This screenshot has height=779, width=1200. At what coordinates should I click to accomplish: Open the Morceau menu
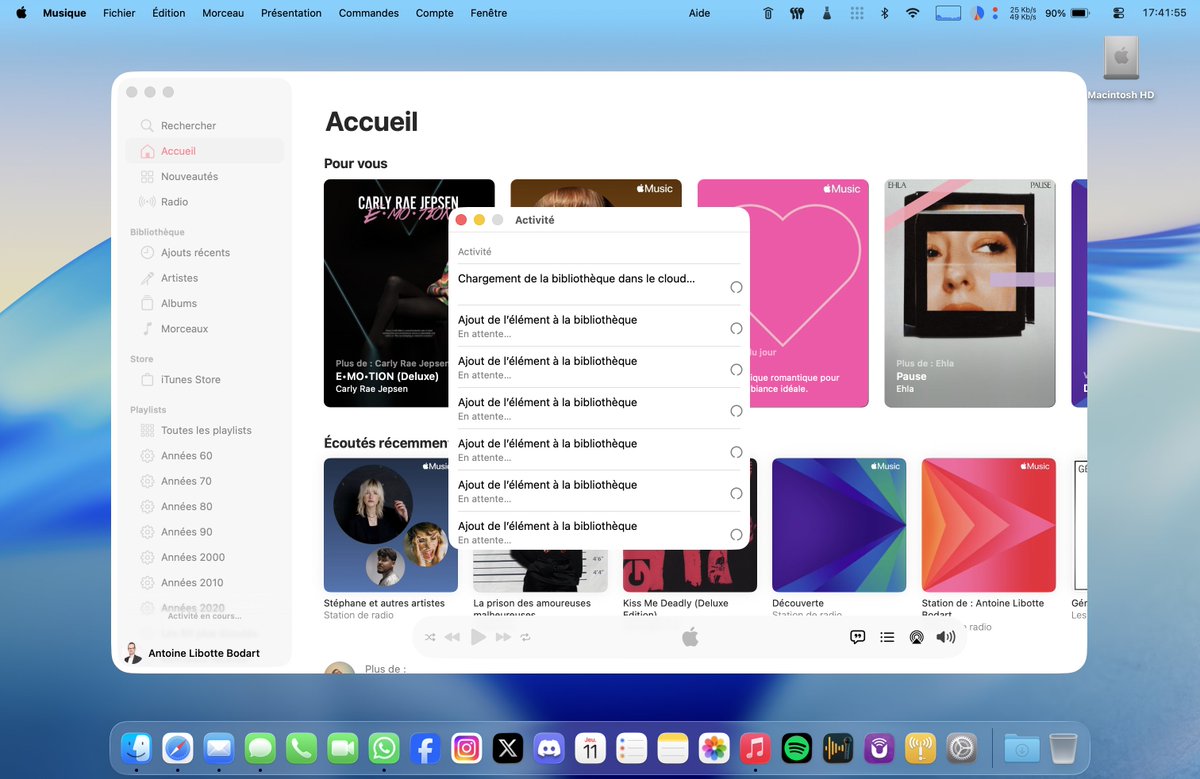click(223, 13)
